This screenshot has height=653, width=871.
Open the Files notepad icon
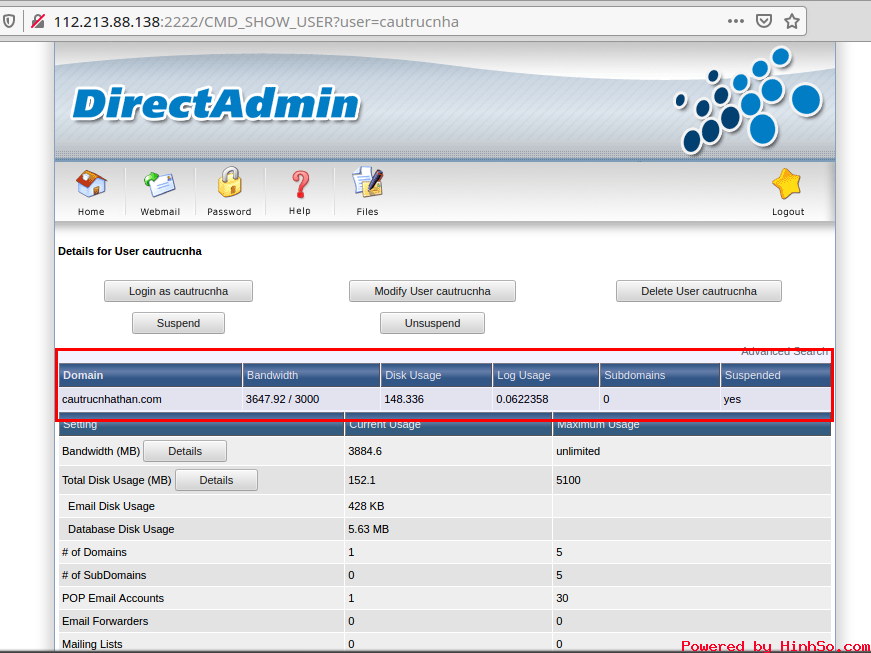coord(368,183)
